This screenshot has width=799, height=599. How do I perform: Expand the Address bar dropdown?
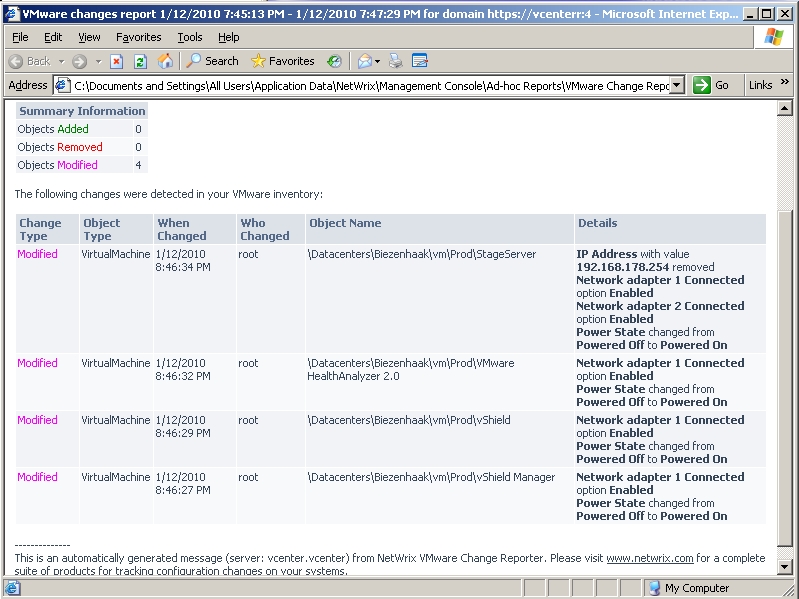[x=676, y=85]
